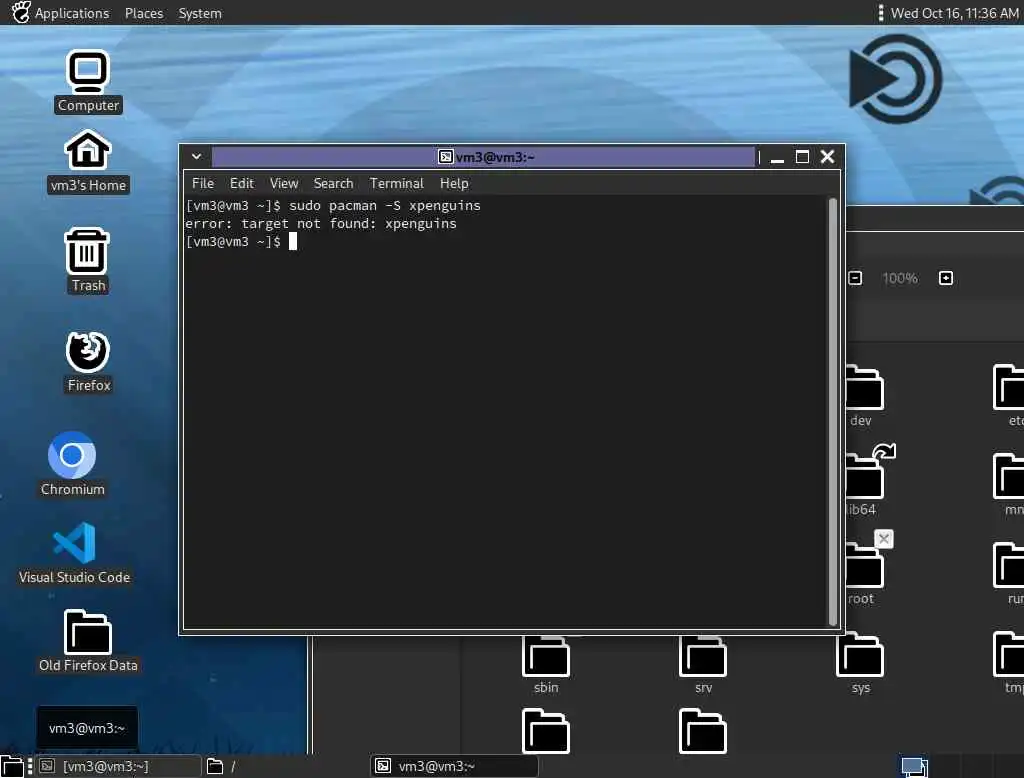The width and height of the screenshot is (1024, 778).
Task: Click the zoom in icon in file manager
Action: point(946,278)
